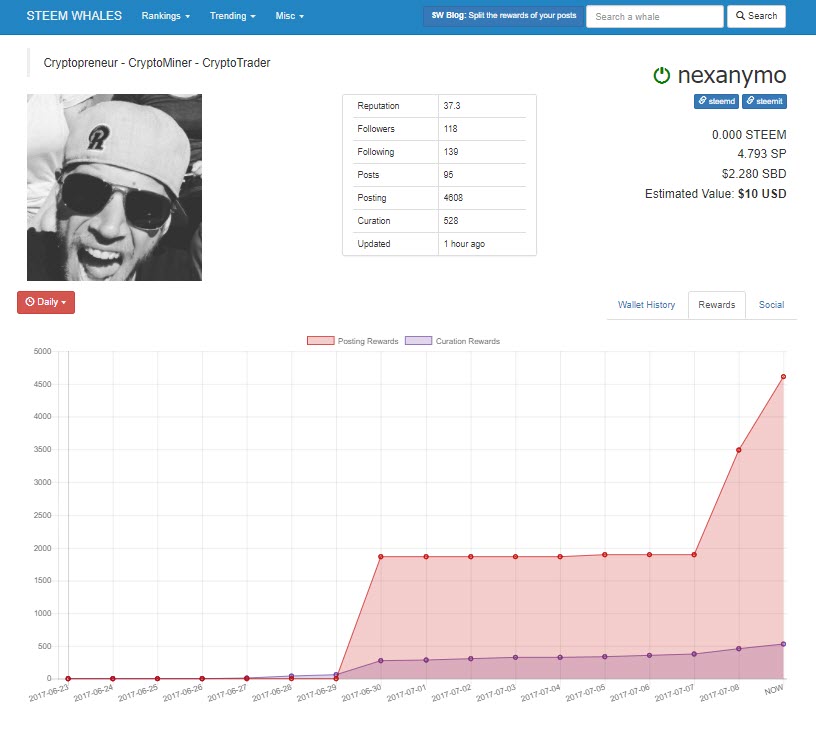
Task: Select Updated value 1 hour ago
Action: coord(464,244)
